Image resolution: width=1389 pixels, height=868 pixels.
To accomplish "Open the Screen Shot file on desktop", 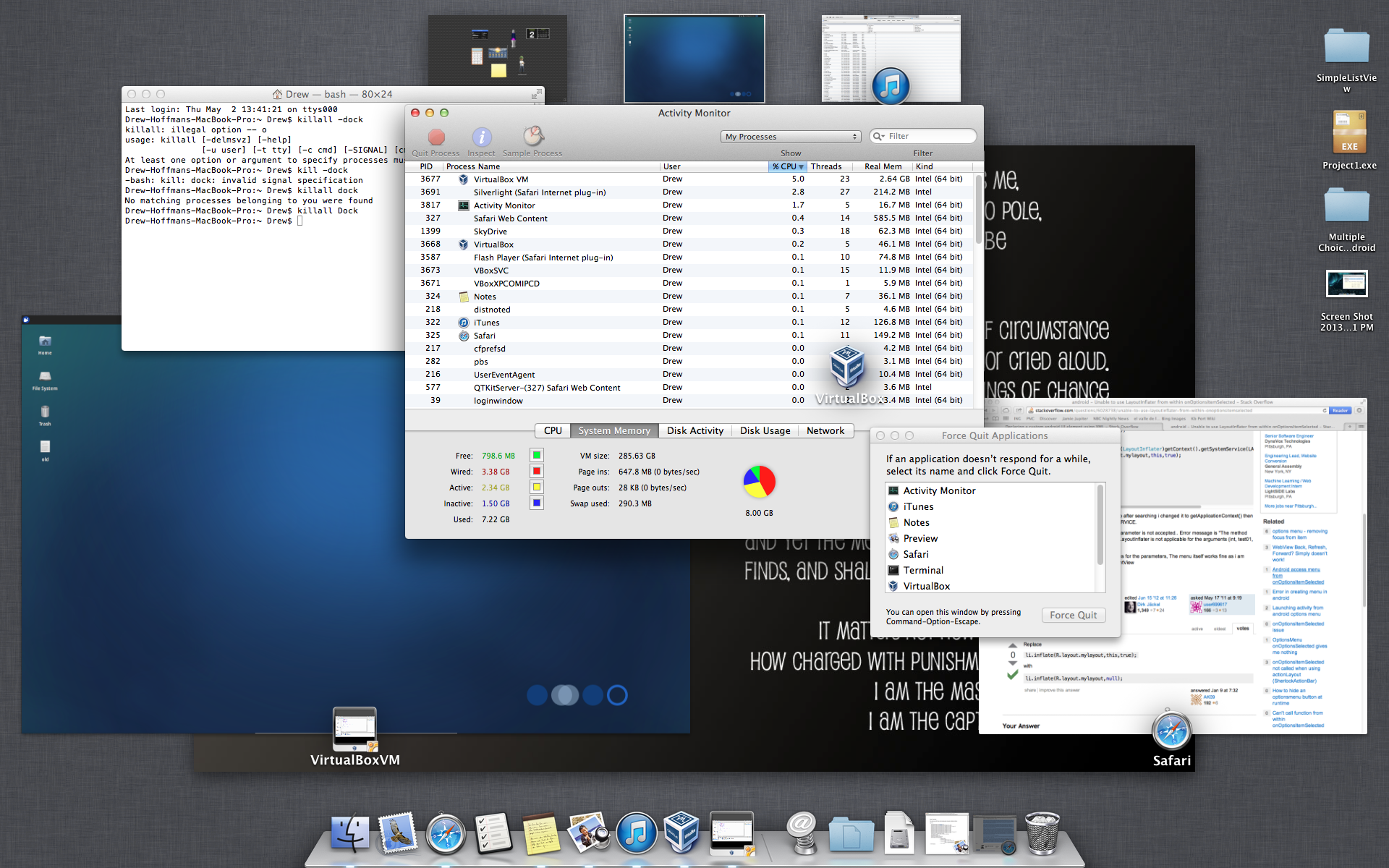I will (x=1346, y=284).
